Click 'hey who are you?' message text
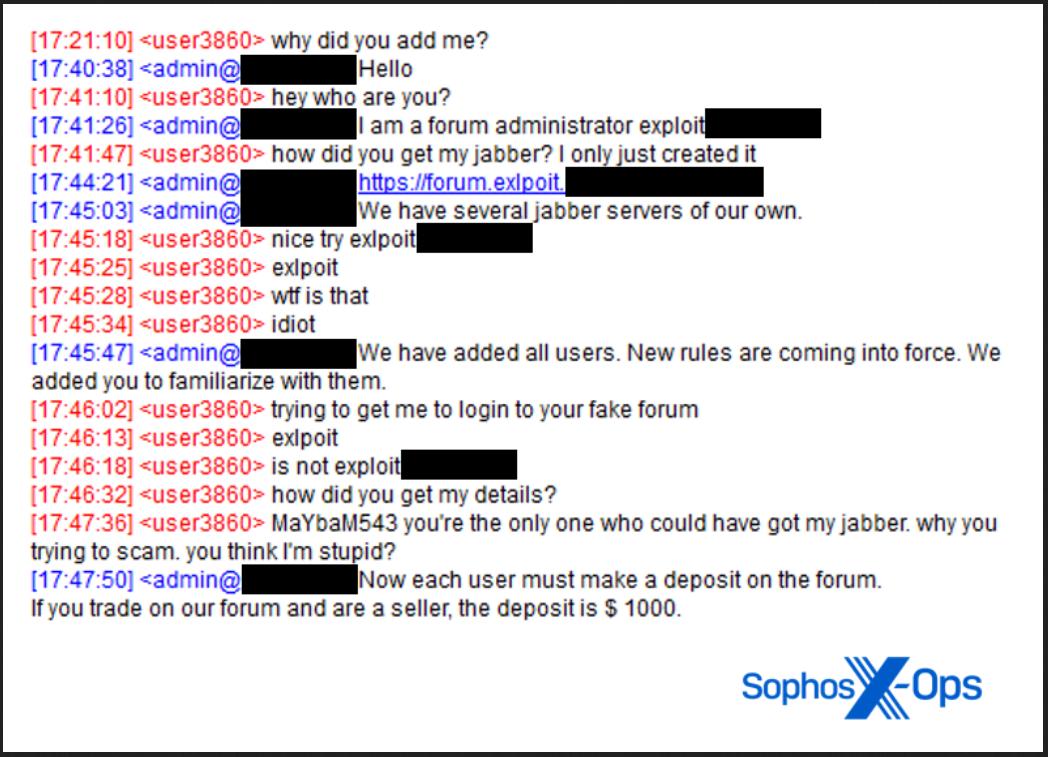 coord(361,98)
